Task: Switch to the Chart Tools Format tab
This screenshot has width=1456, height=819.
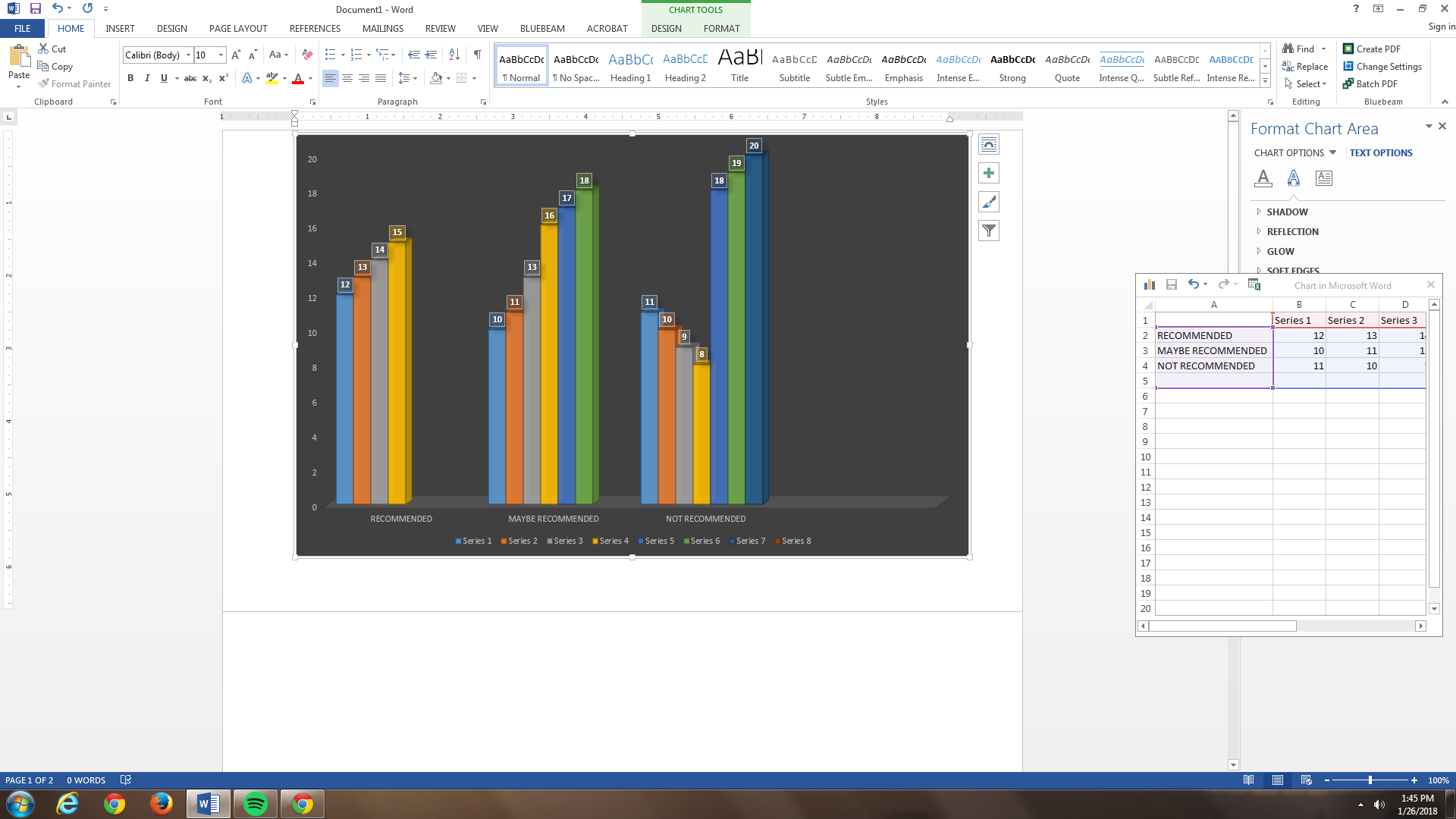Action: point(720,29)
